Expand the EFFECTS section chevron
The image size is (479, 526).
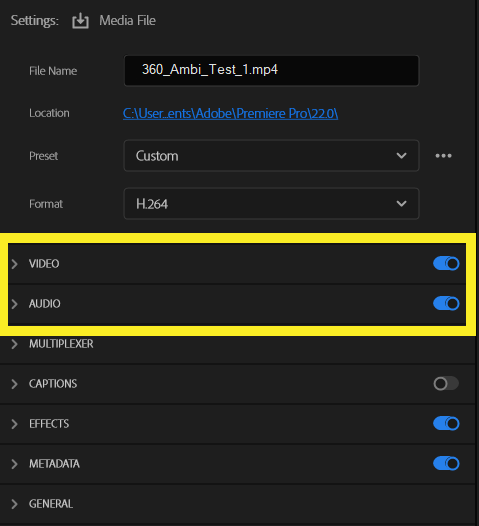point(14,424)
